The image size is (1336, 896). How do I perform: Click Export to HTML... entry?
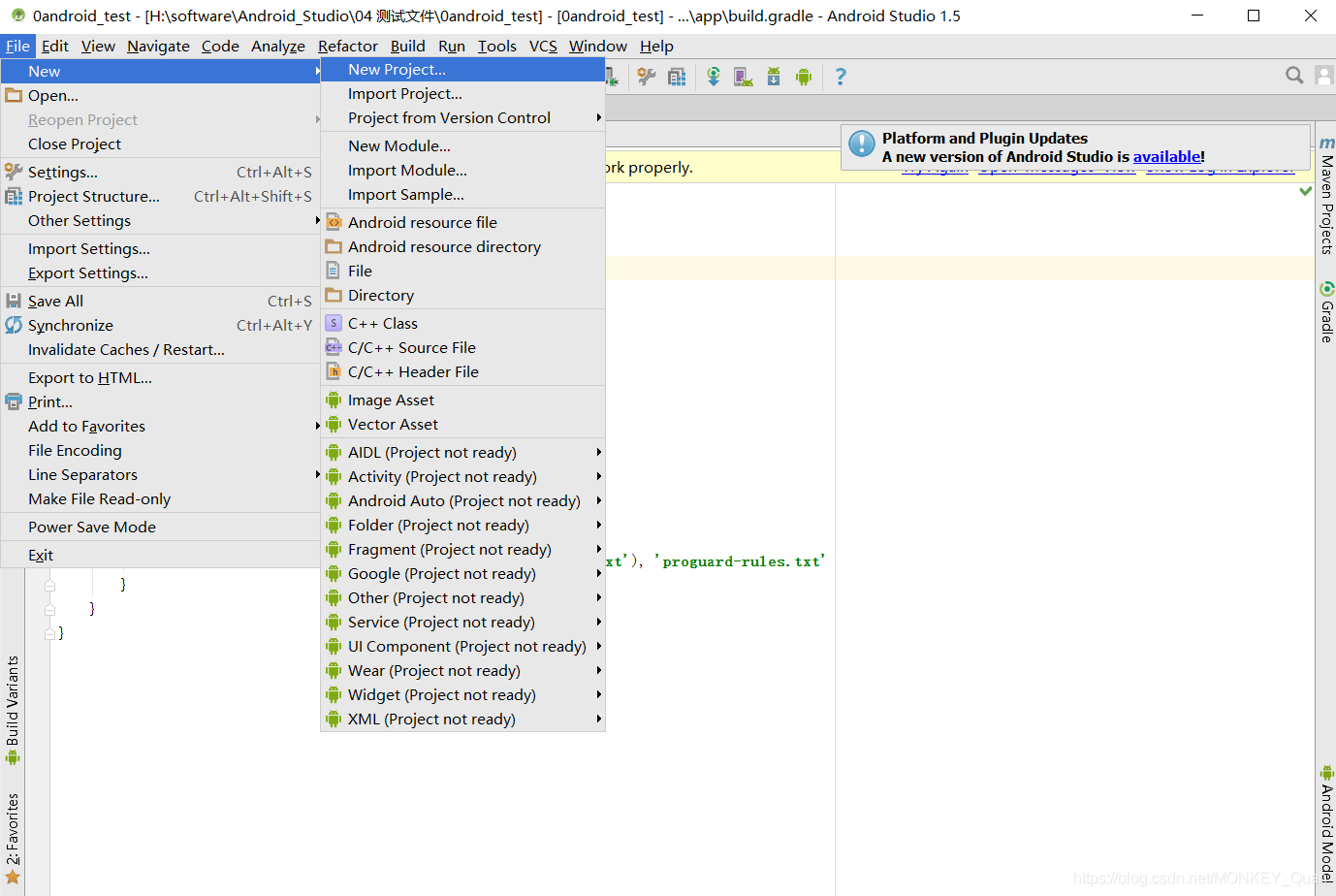(x=160, y=377)
